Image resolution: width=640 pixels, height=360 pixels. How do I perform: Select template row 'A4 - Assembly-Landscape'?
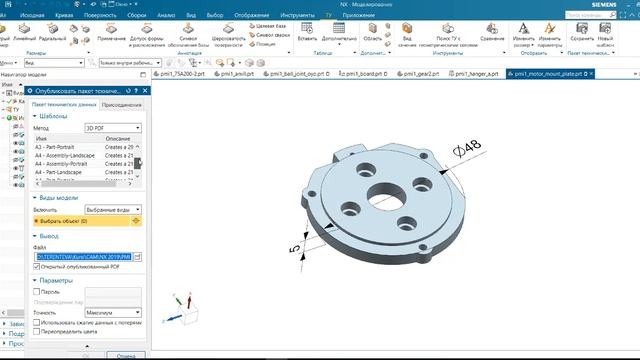84,156
